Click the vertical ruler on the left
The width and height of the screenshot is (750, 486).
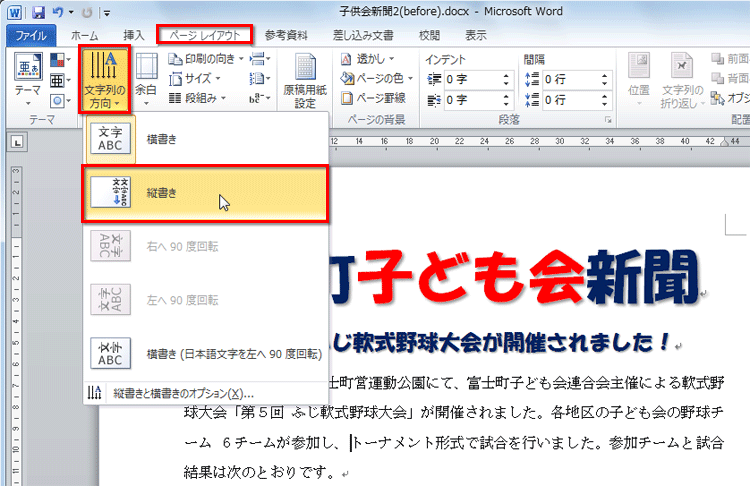[x=16, y=325]
